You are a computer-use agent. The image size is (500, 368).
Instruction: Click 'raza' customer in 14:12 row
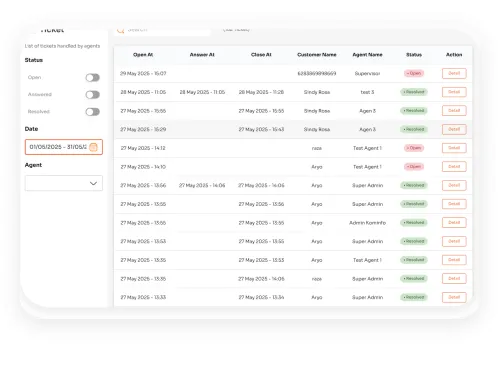[317, 148]
